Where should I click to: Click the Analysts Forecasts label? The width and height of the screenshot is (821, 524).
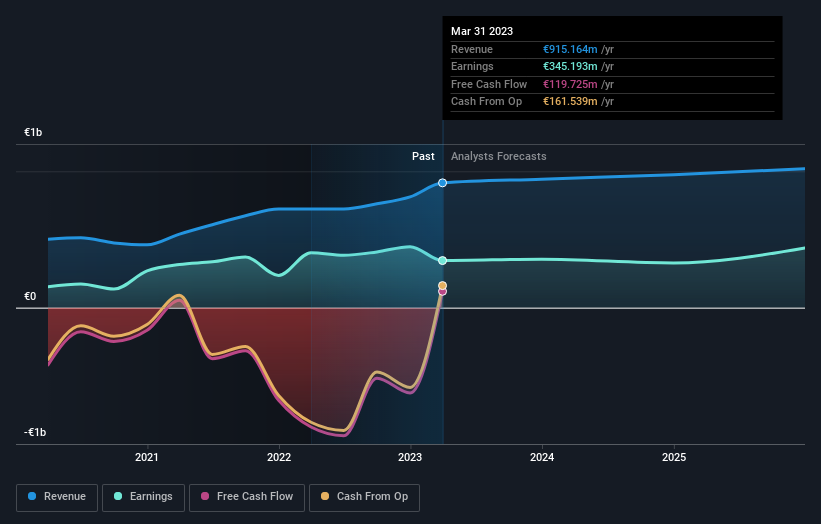(x=498, y=156)
